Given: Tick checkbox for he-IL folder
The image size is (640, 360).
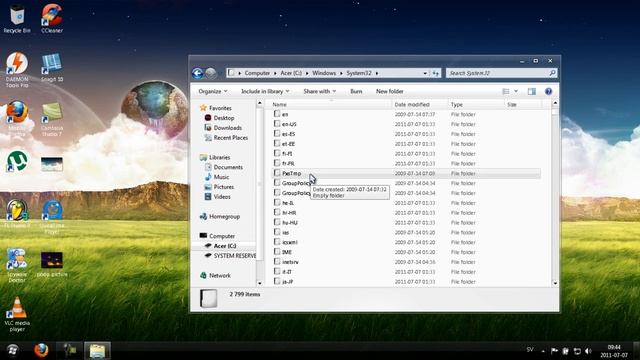Looking at the screenshot, I should (x=277, y=202).
